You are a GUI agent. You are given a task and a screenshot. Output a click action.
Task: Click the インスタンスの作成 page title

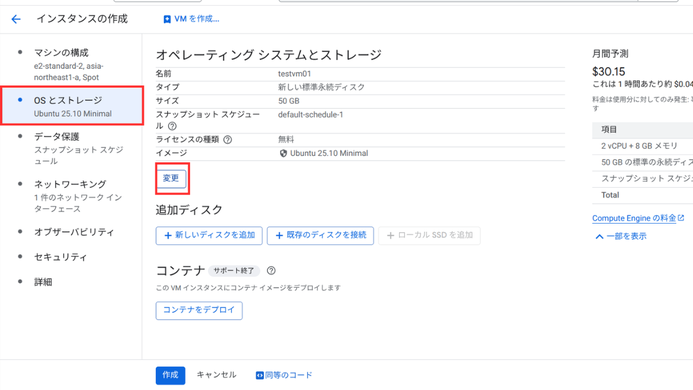pos(82,19)
